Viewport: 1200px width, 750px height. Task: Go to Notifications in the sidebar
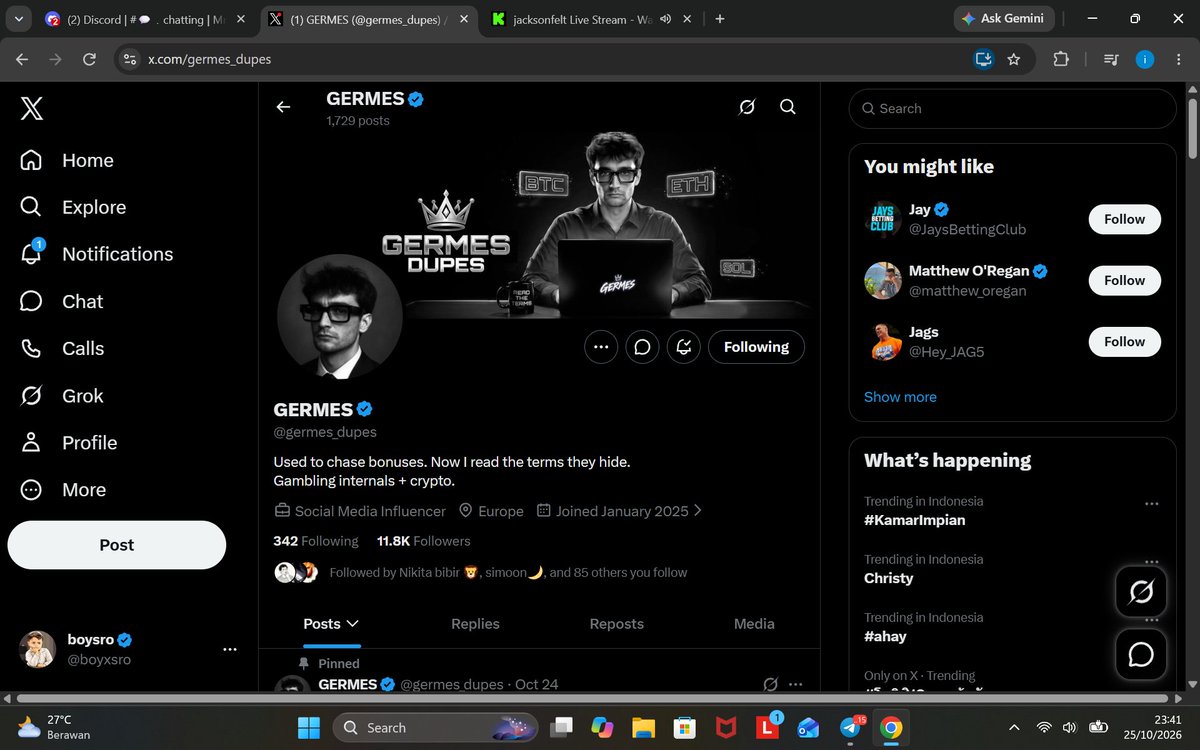click(x=96, y=254)
